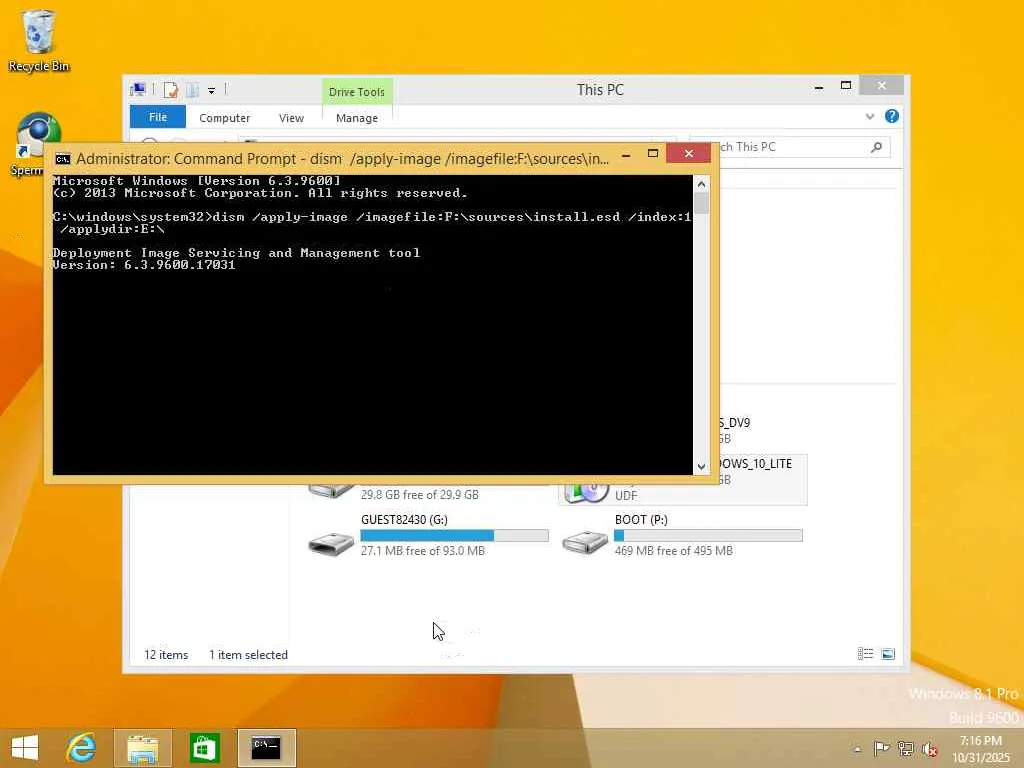1024x768 pixels.
Task: Open the Manage ribbon tab
Action: coord(357,118)
